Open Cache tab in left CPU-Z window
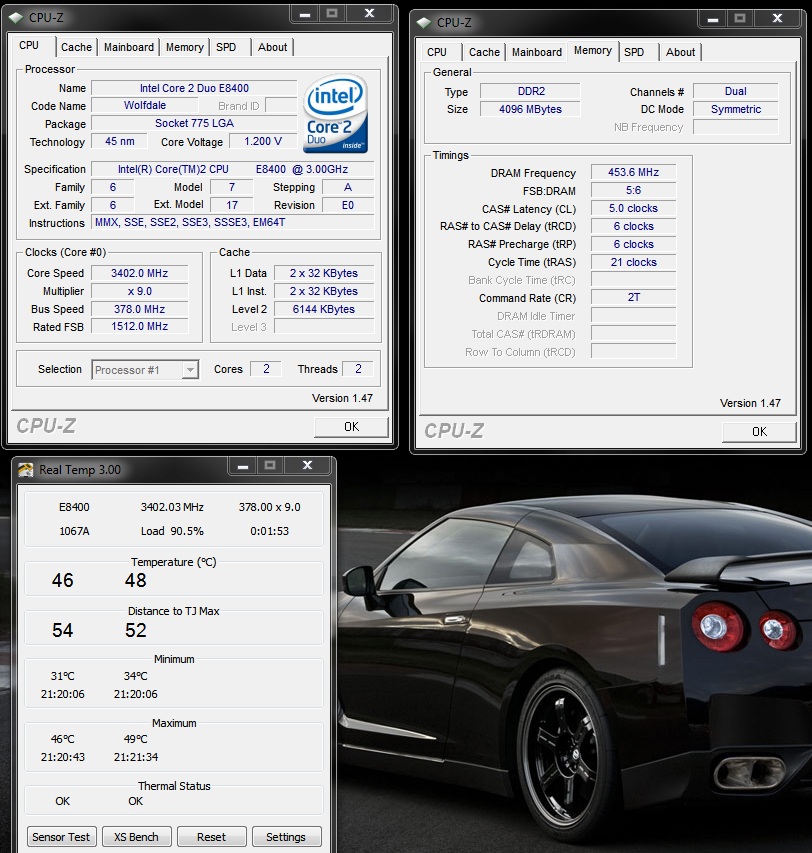This screenshot has width=812, height=853. point(76,47)
